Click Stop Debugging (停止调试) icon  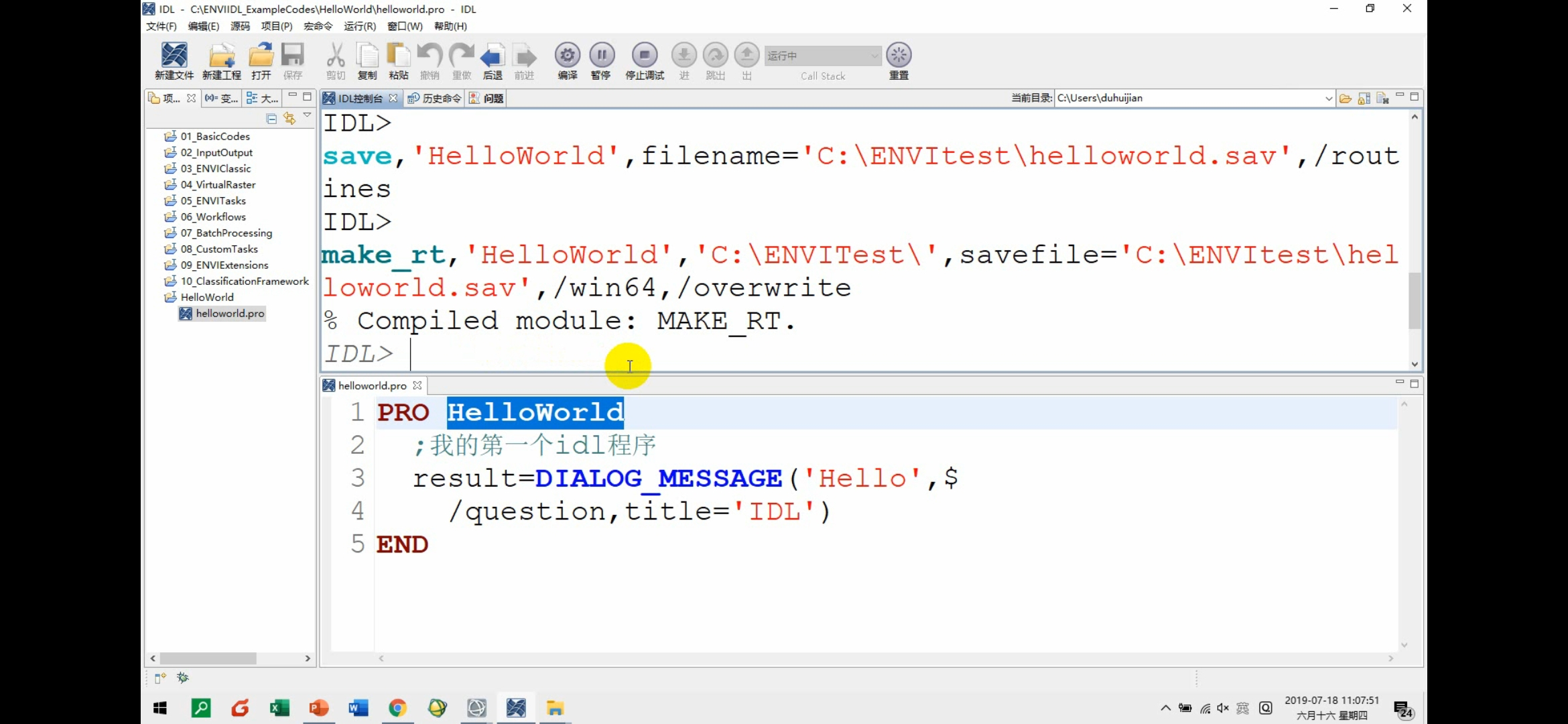[644, 56]
